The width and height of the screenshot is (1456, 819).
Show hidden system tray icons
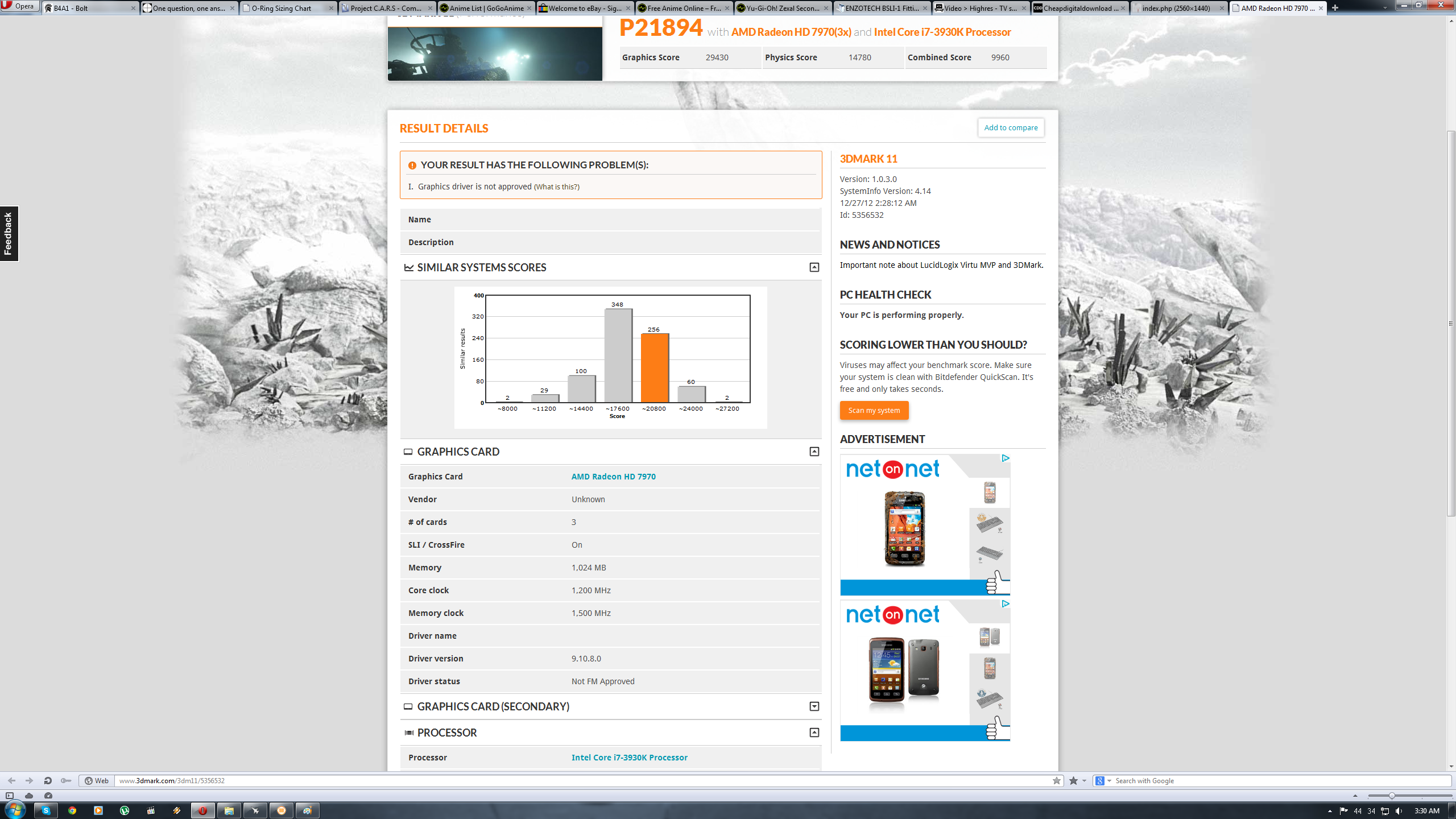tap(1330, 811)
